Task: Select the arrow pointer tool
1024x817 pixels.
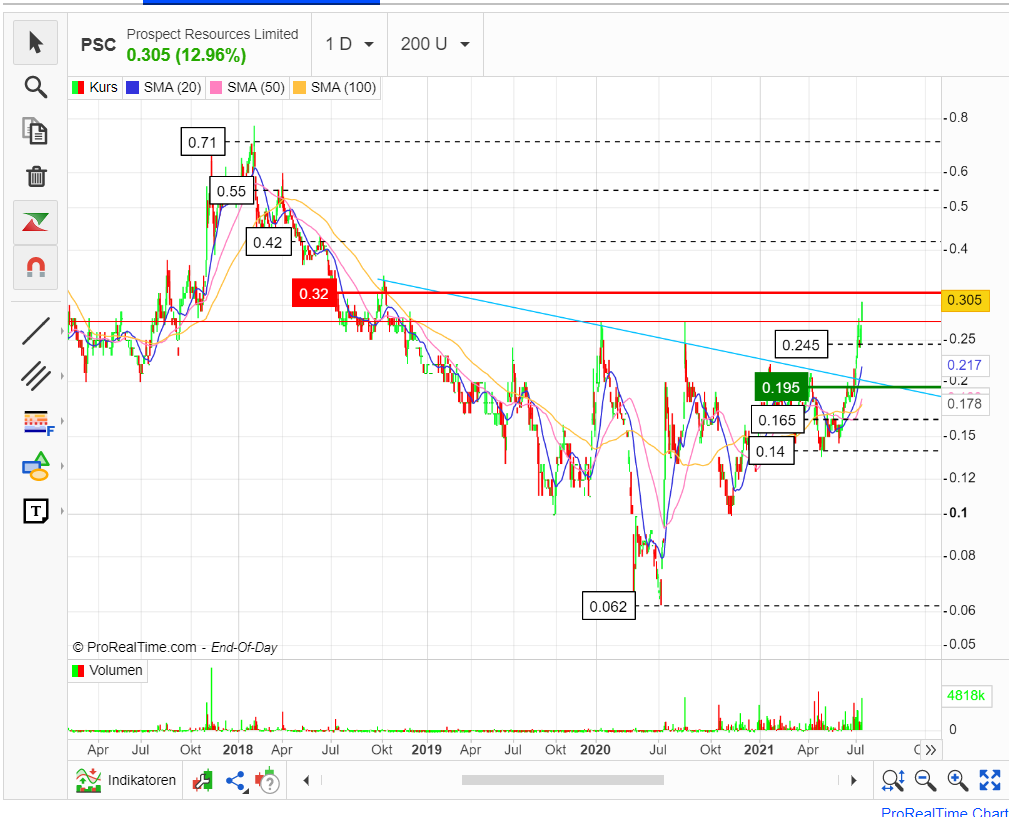Action: 35,43
